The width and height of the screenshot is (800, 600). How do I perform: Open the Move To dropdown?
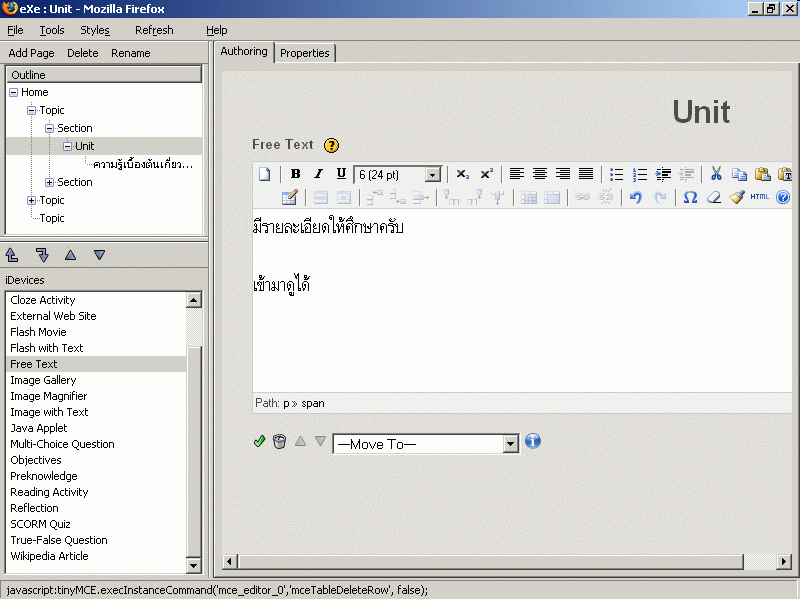click(426, 444)
